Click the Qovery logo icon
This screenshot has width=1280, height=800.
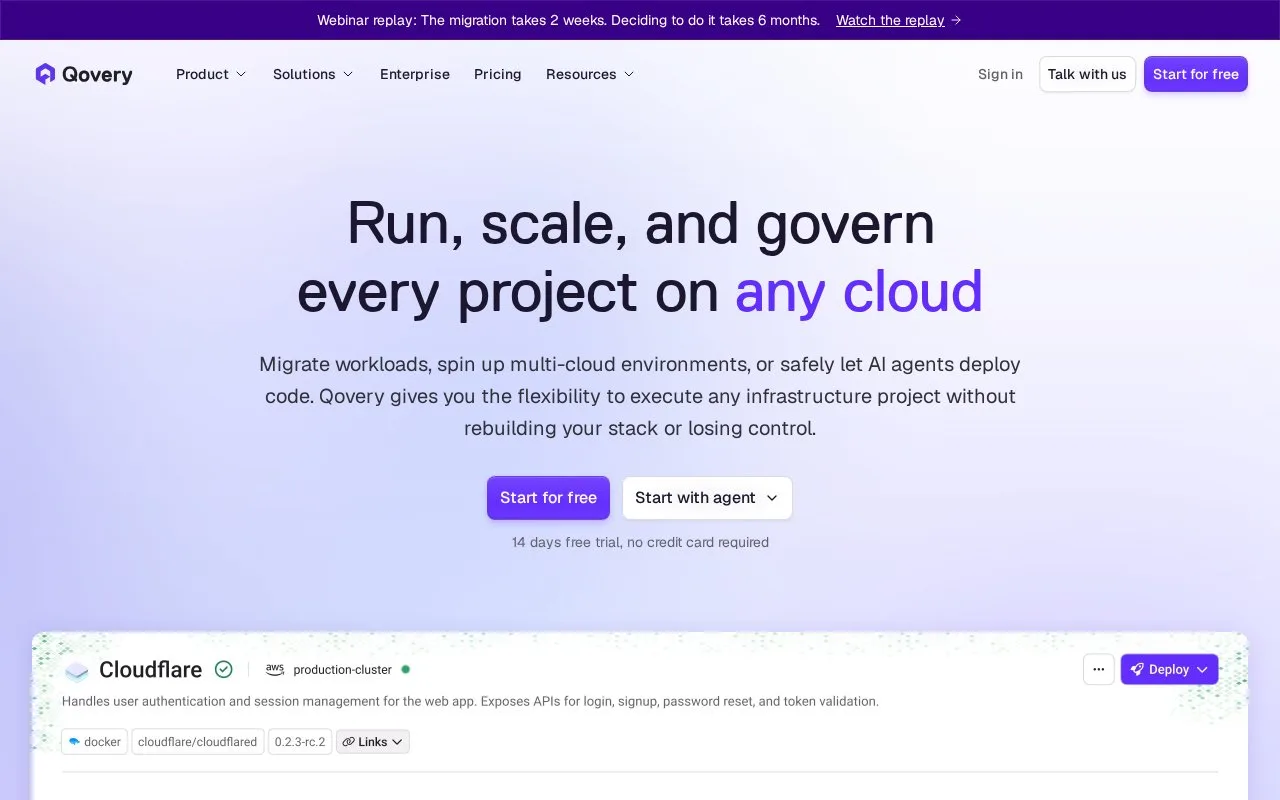(x=45, y=74)
